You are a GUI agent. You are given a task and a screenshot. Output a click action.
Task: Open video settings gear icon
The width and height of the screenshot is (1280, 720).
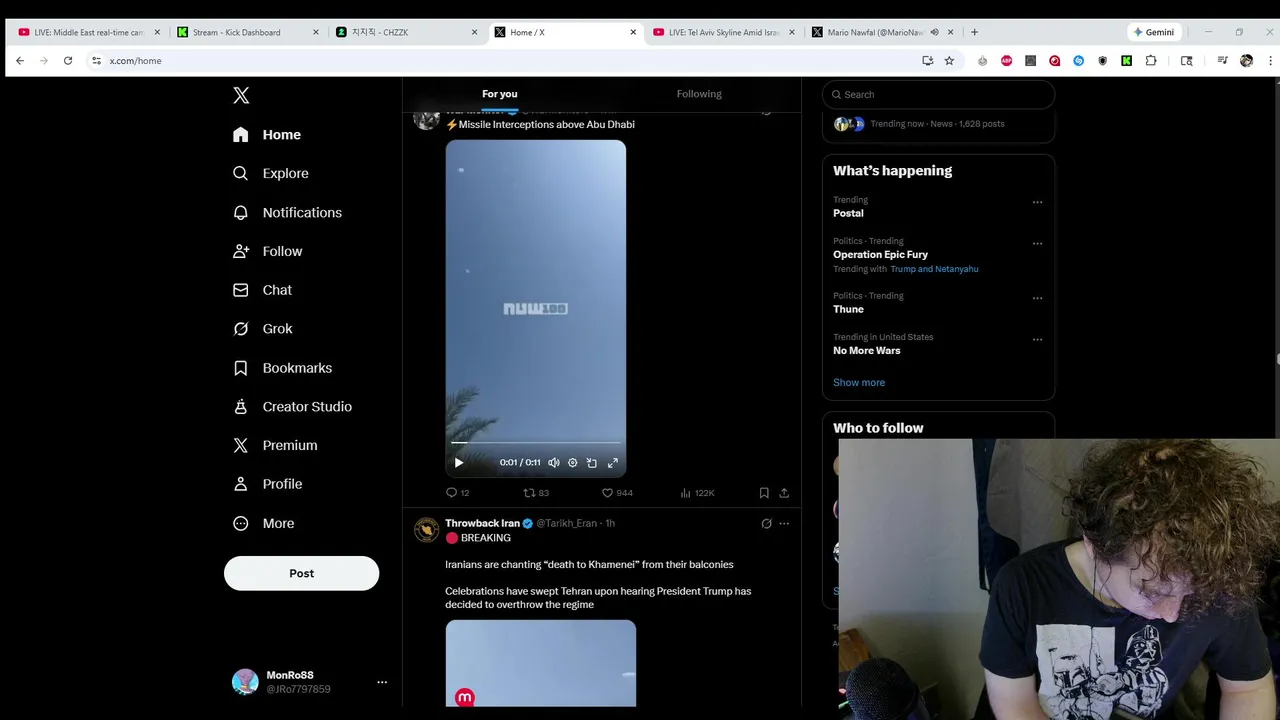[x=573, y=463]
